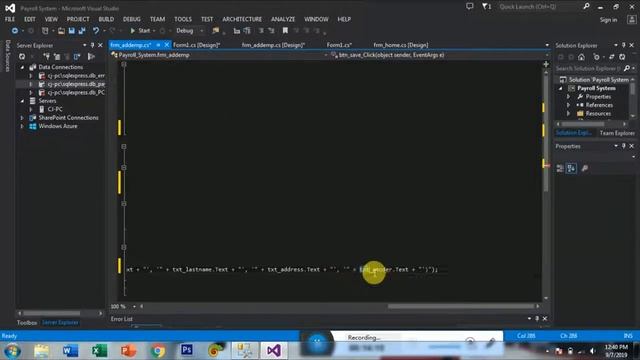This screenshot has height=360, width=640.
Task: Click the Sync with Active Document icon
Action: click(x=611, y=57)
